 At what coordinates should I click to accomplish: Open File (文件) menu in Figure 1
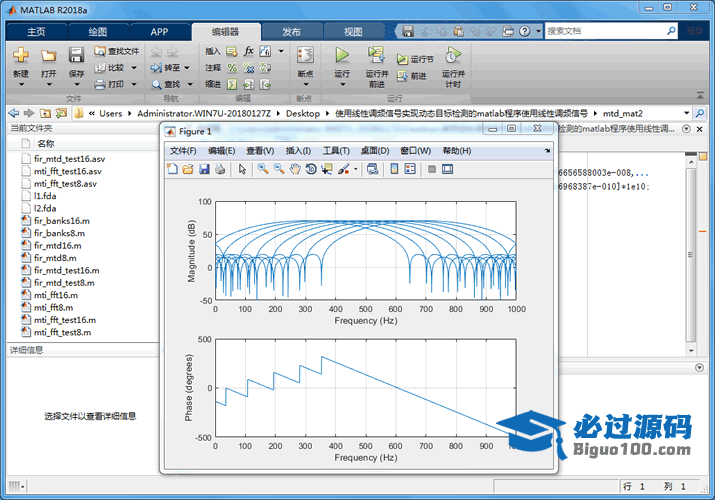(x=183, y=151)
